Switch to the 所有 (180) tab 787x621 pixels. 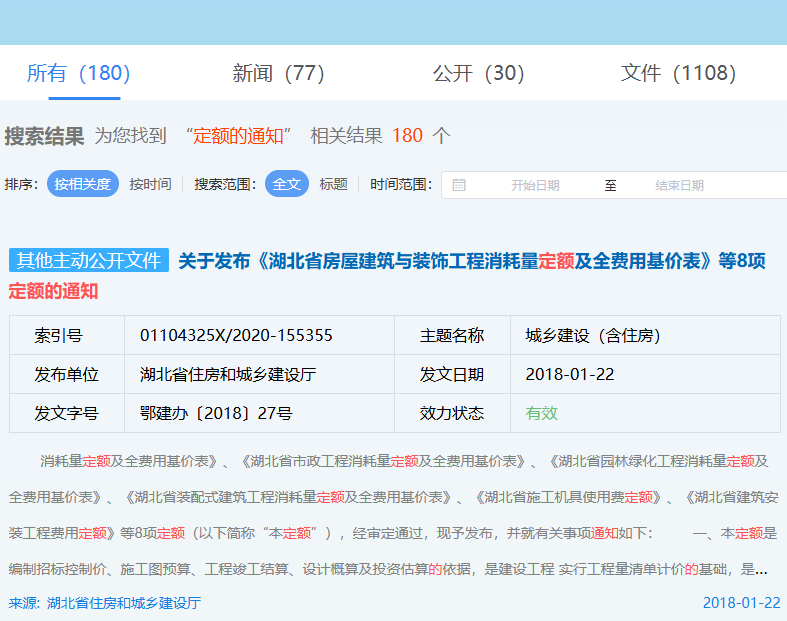(x=79, y=73)
